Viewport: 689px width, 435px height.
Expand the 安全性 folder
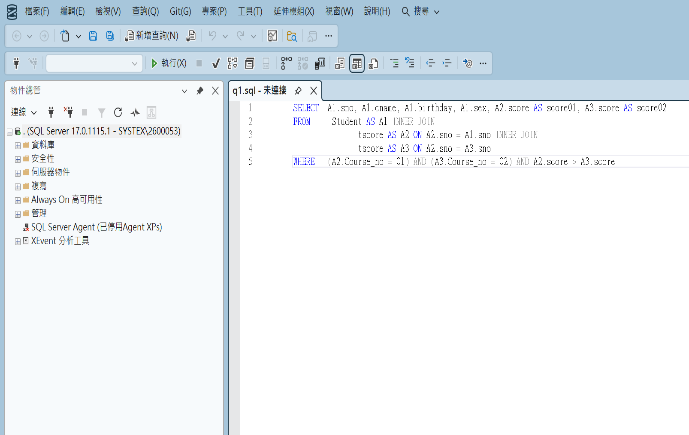18,159
